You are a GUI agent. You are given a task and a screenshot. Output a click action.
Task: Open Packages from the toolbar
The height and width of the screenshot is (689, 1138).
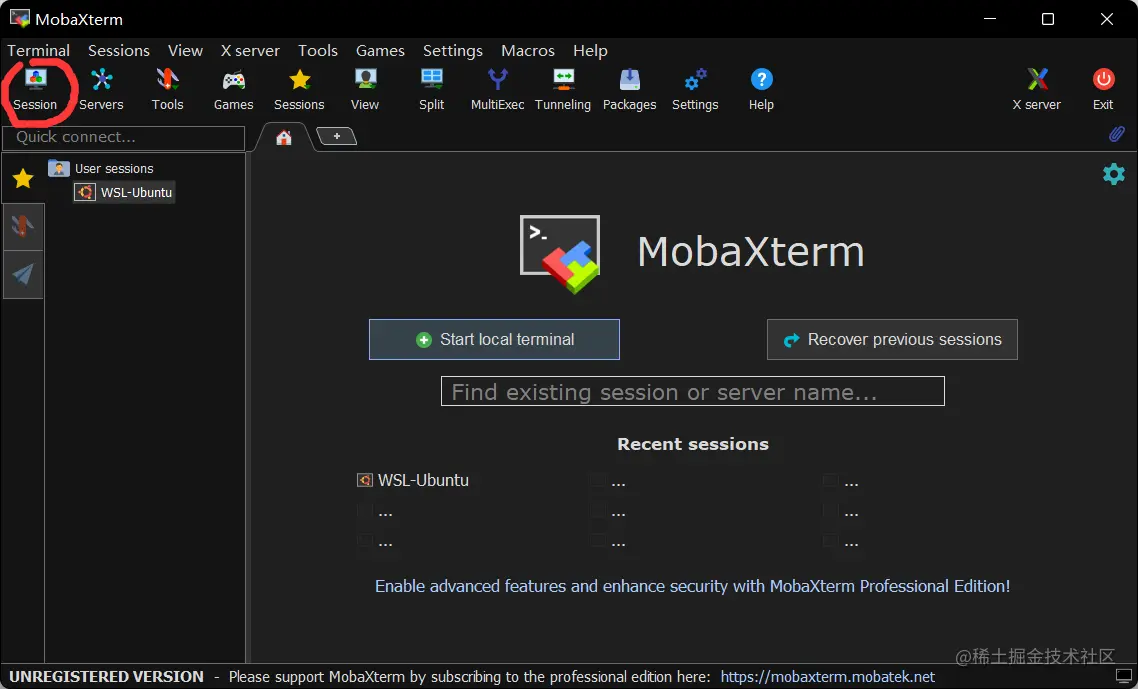(x=629, y=89)
